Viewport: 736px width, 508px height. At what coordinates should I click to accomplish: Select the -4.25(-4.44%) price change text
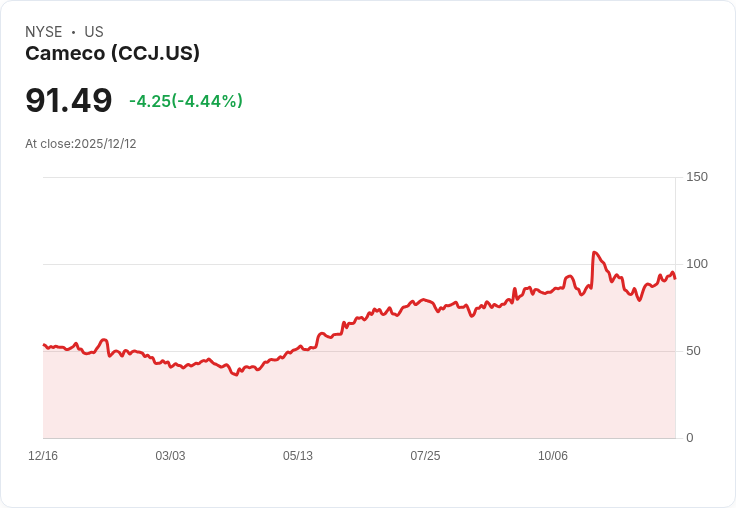point(186,101)
